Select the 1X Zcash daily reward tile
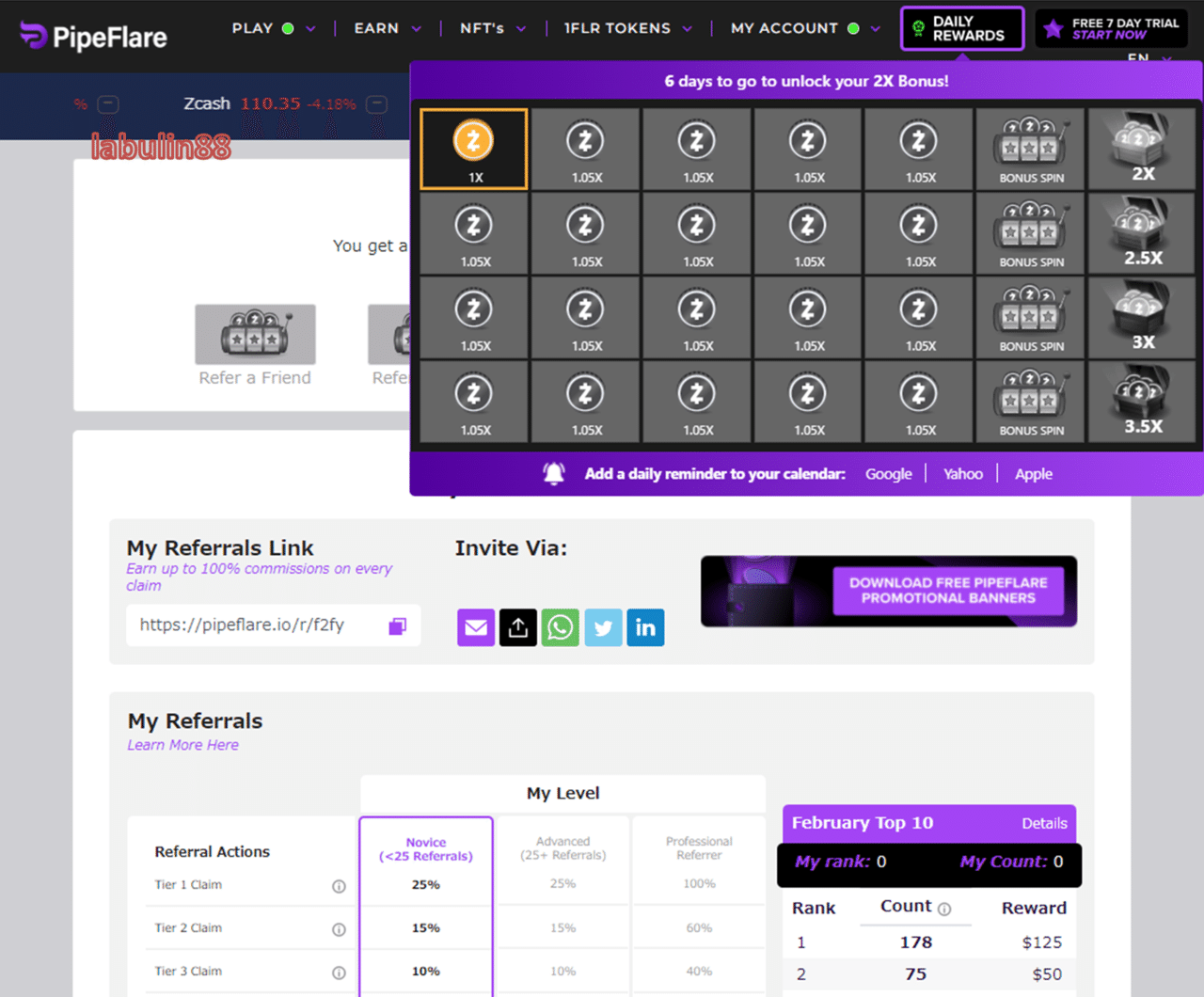This screenshot has height=997, width=1204. (473, 149)
